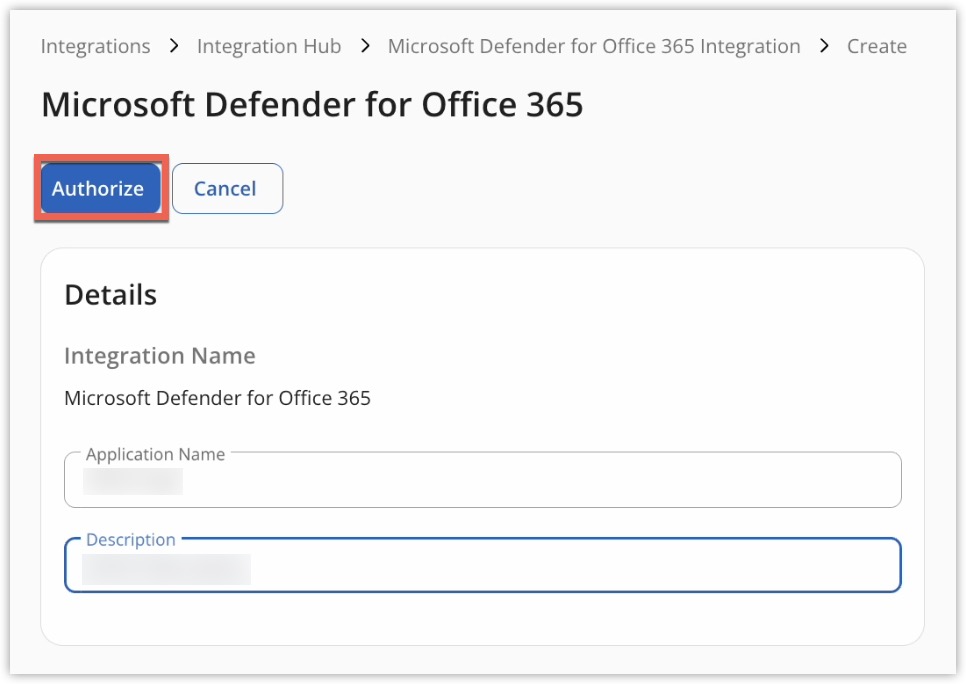966x684 pixels.
Task: Click the Description floating label
Action: [131, 539]
